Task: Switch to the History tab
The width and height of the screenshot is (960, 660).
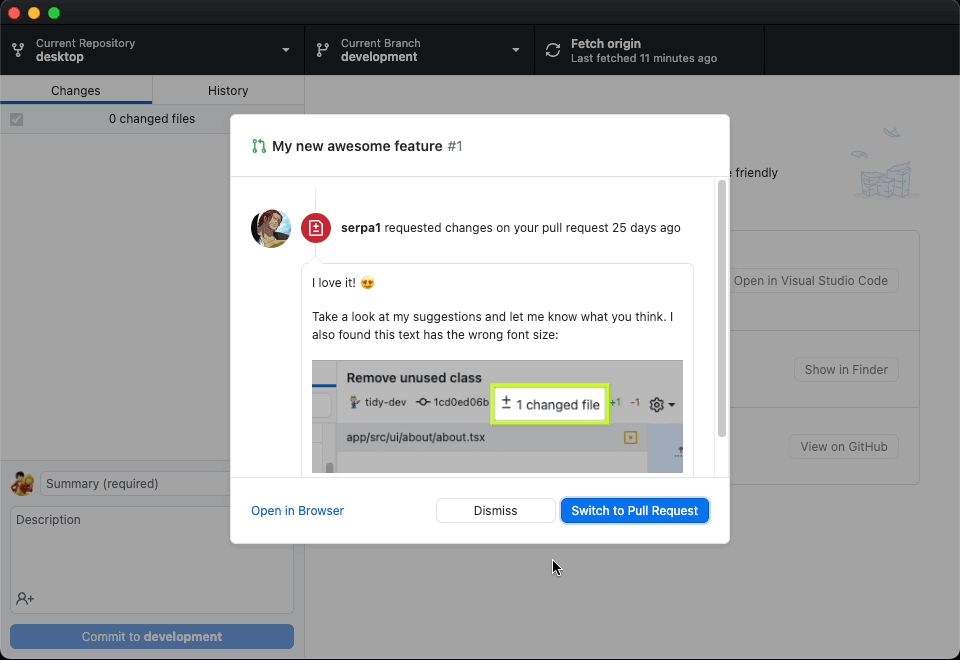Action: pyautogui.click(x=228, y=91)
